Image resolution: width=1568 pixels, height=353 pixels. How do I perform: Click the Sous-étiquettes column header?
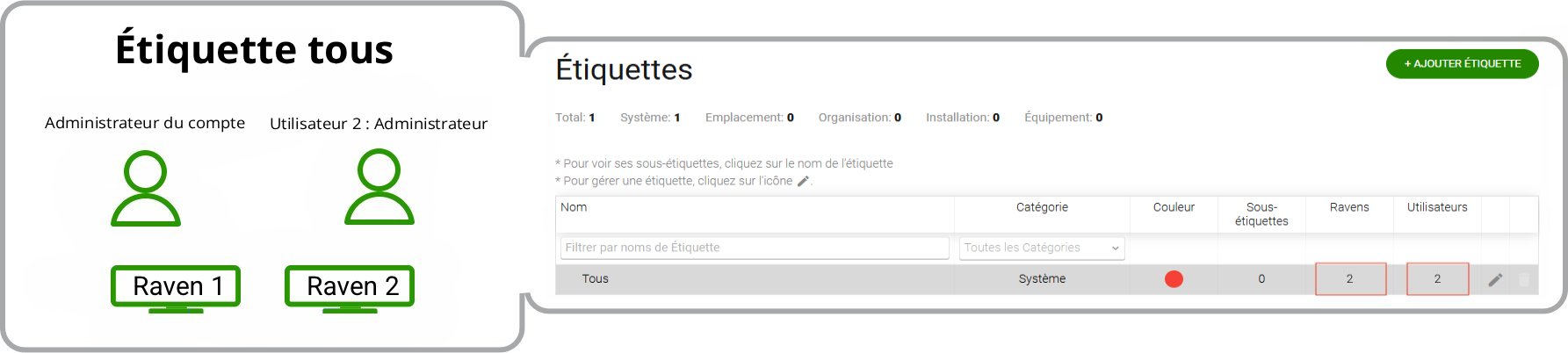coord(1261,214)
